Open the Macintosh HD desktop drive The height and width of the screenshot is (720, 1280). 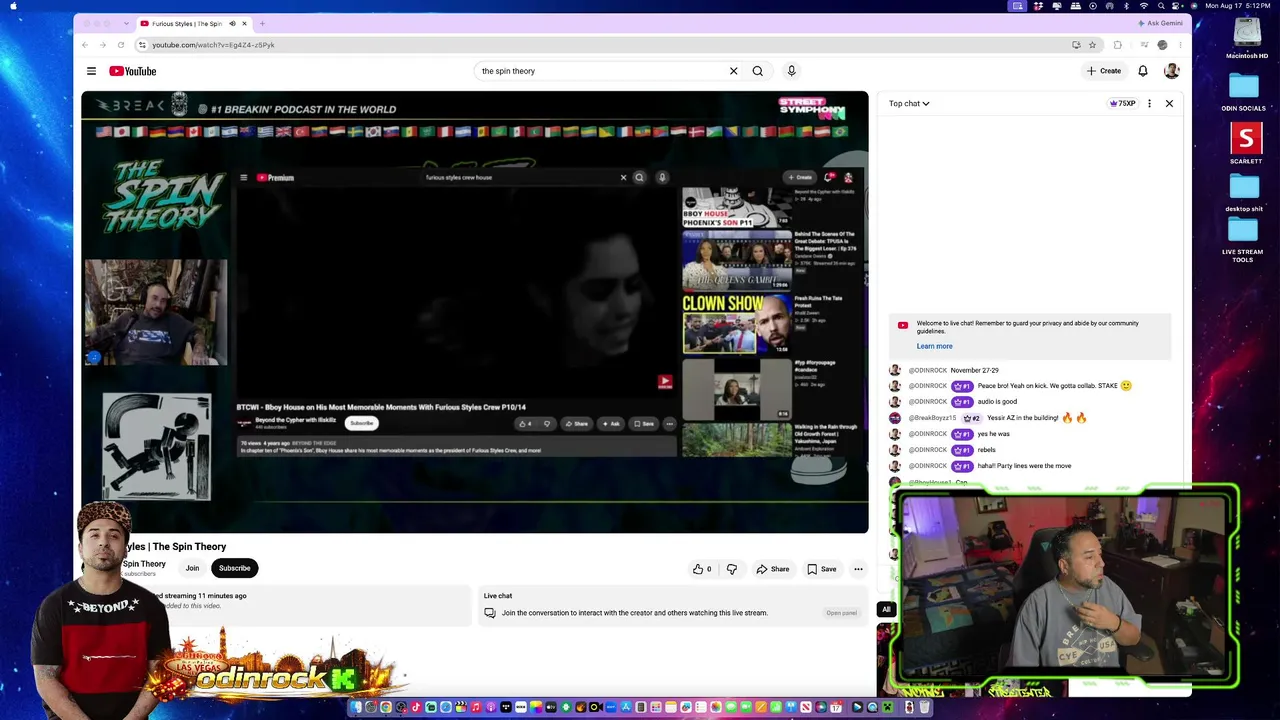tap(1247, 38)
